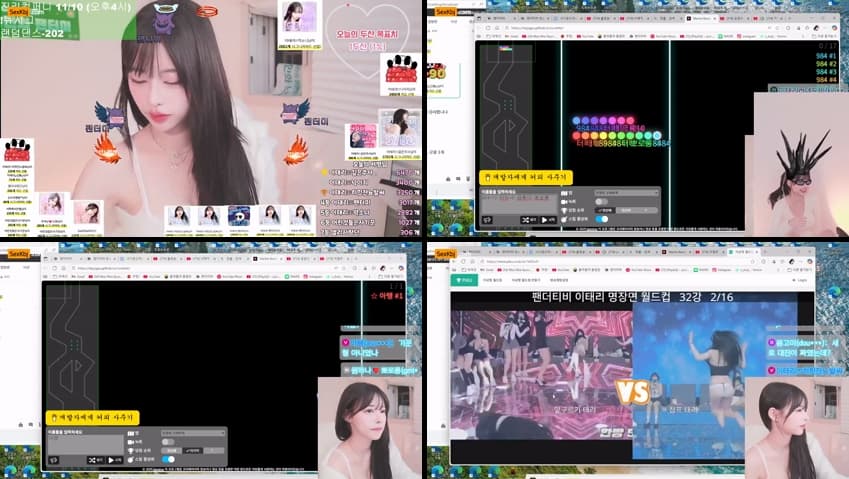This screenshot has width=849, height=479.
Task: Enable the recording toggle in rainbow marbles frame
Action: coord(602,202)
